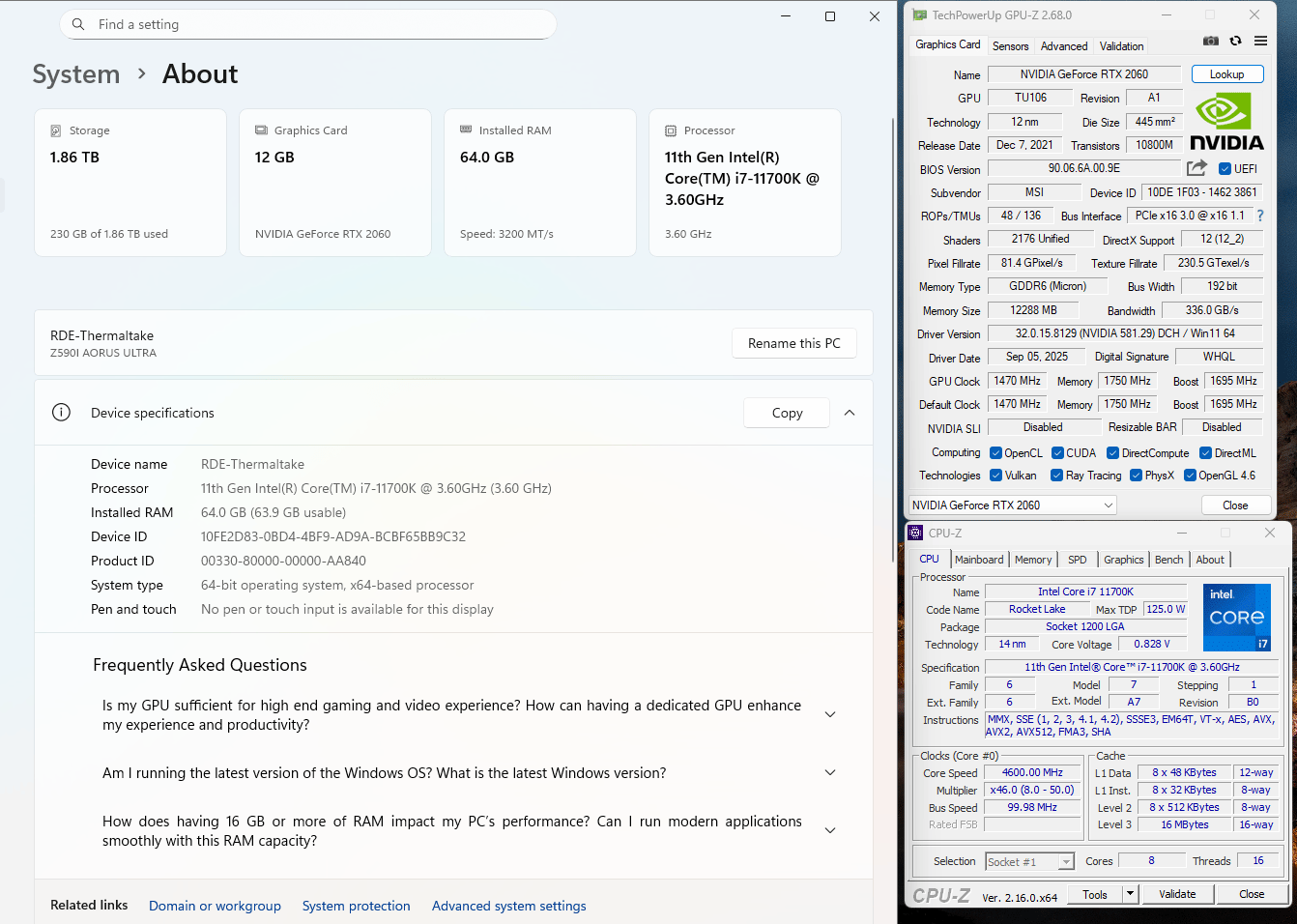Click the GPU-Z title bar app icon

[x=919, y=15]
